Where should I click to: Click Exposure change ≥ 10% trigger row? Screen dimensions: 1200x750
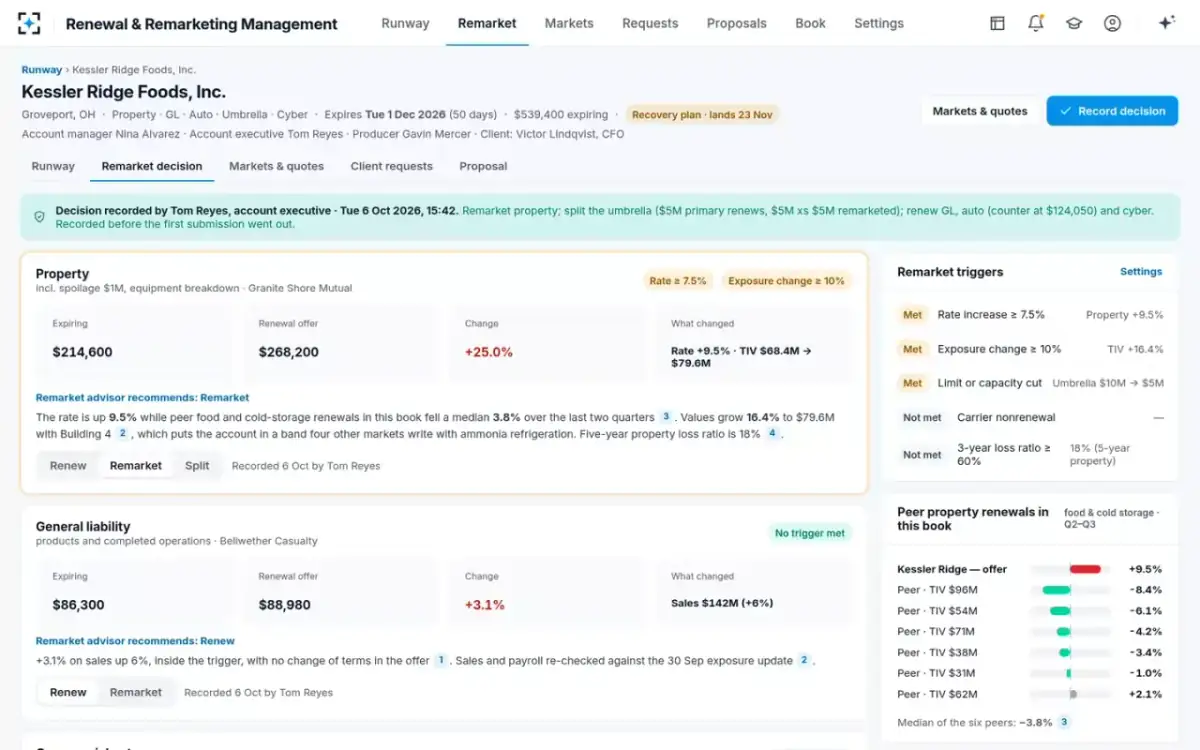[x=1031, y=349]
